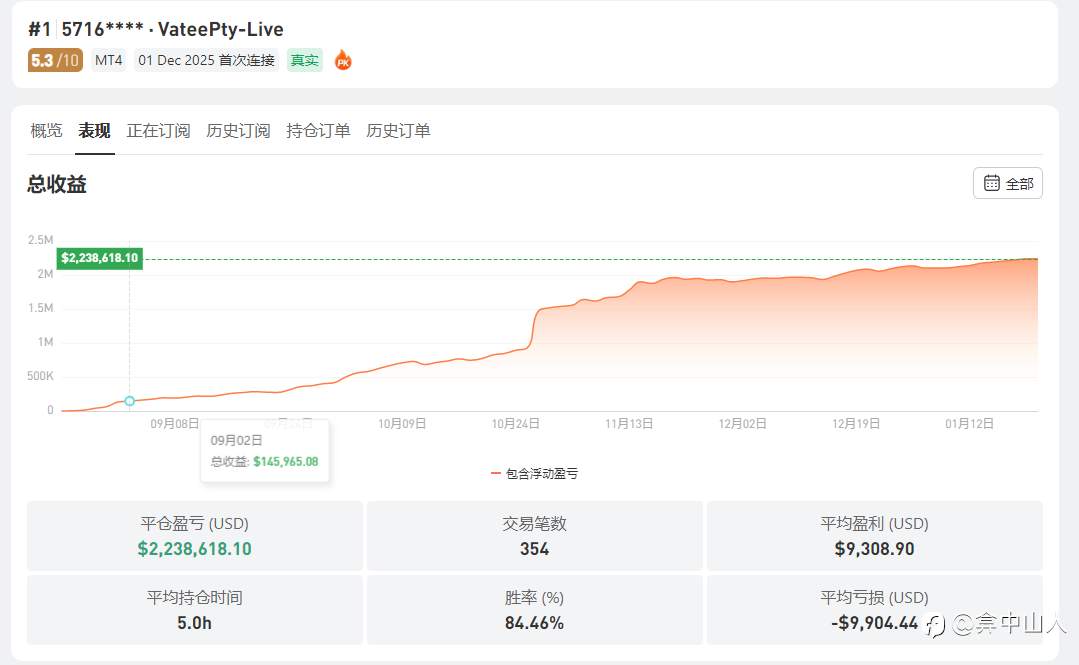Go to the 历史订单 tab
The height and width of the screenshot is (665, 1079).
[398, 131]
